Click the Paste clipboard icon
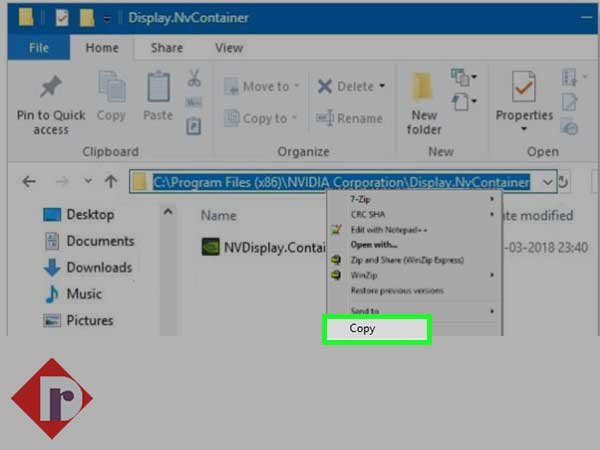The height and width of the screenshot is (450, 600). (x=158, y=86)
